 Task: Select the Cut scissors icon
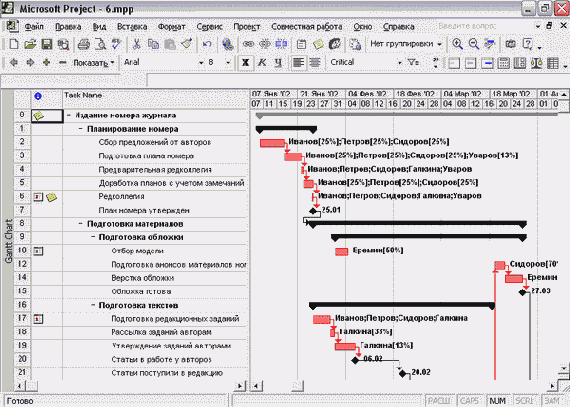(137, 44)
